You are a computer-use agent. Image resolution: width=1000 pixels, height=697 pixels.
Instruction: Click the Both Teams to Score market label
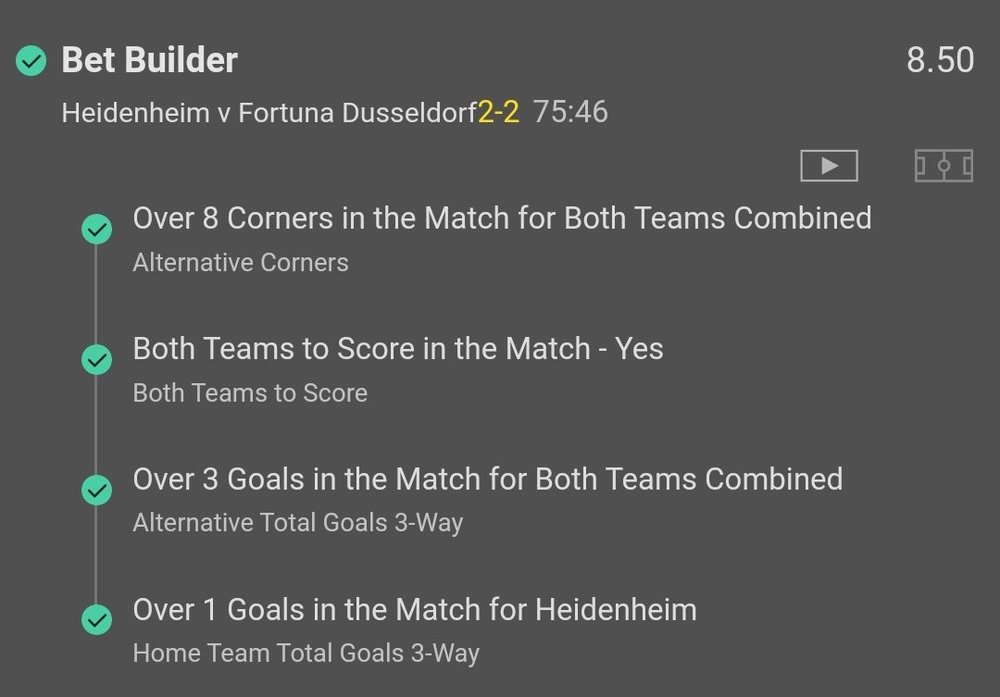coord(250,393)
